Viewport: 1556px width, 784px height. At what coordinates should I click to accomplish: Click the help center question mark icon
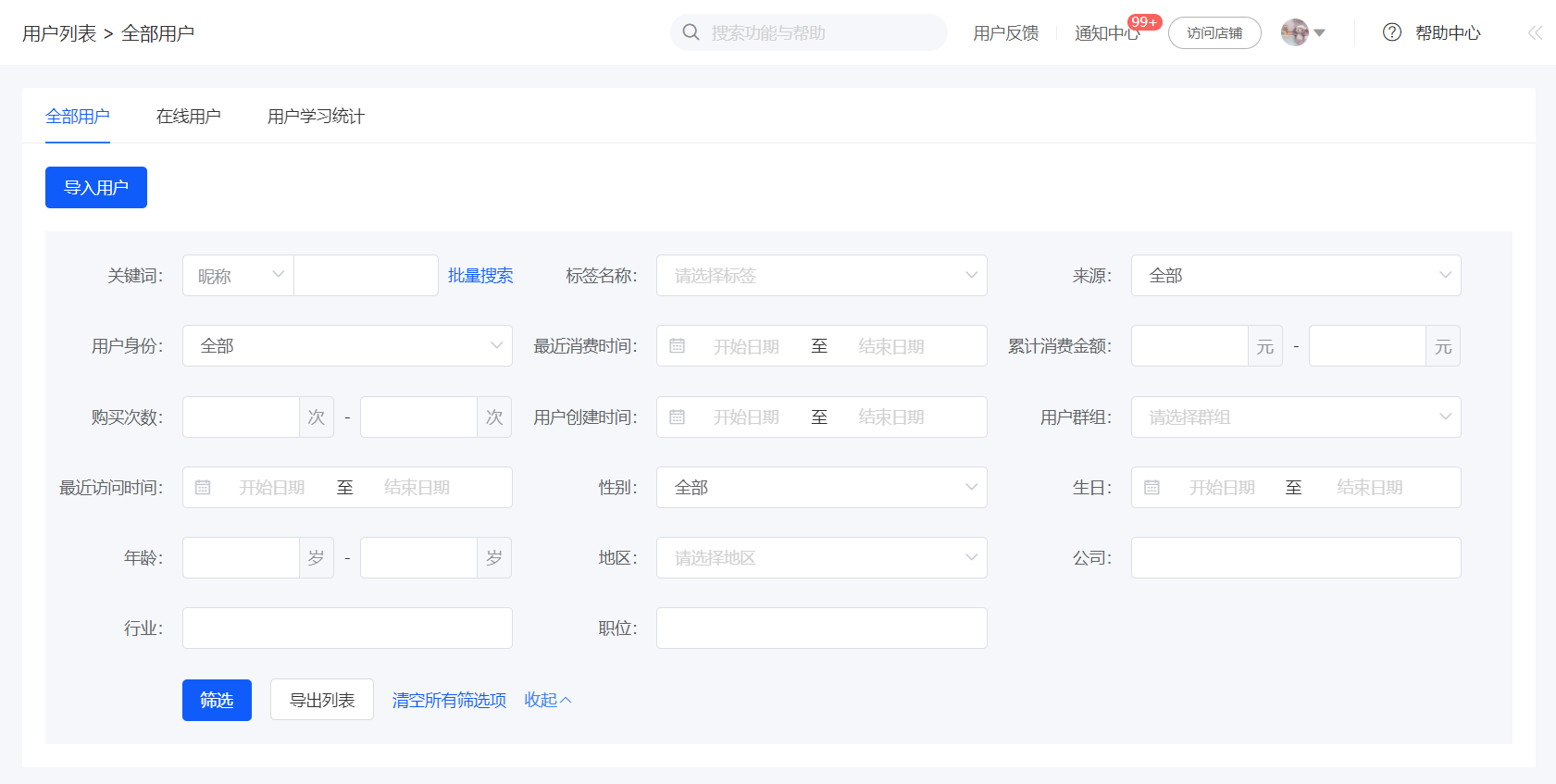point(1392,32)
